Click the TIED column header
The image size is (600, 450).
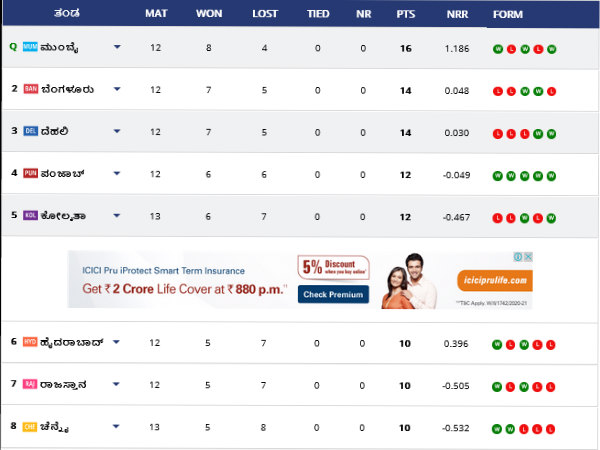[318, 14]
